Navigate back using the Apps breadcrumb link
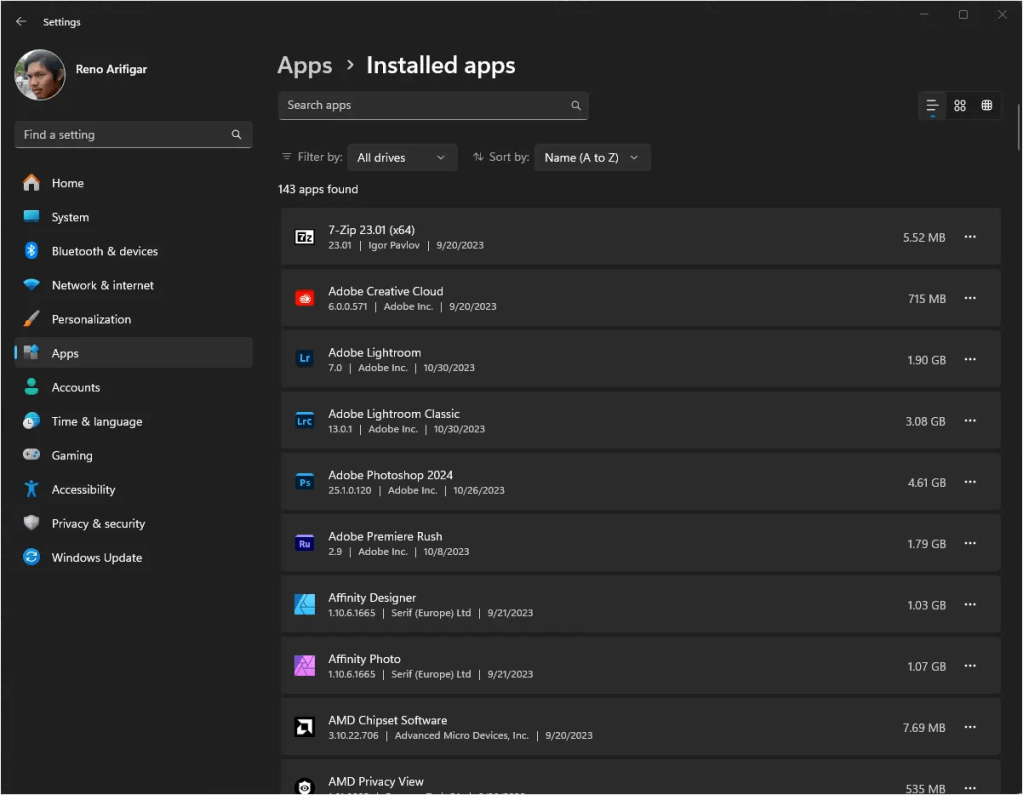 point(304,65)
